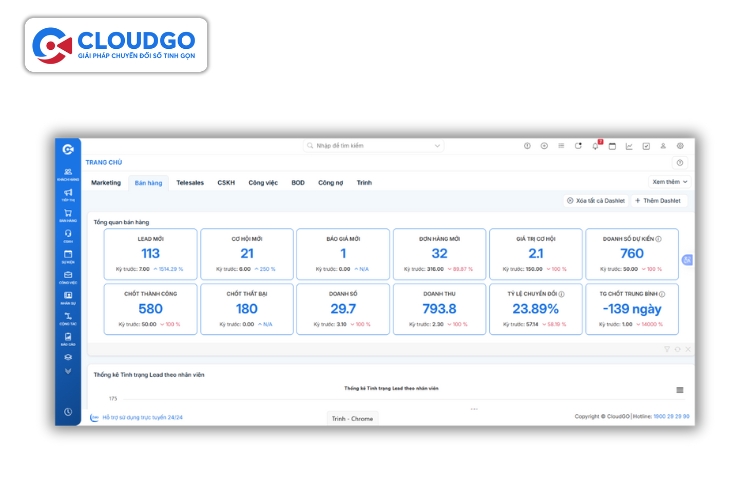Click the Xóa tất cả Dashlet button

(596, 201)
